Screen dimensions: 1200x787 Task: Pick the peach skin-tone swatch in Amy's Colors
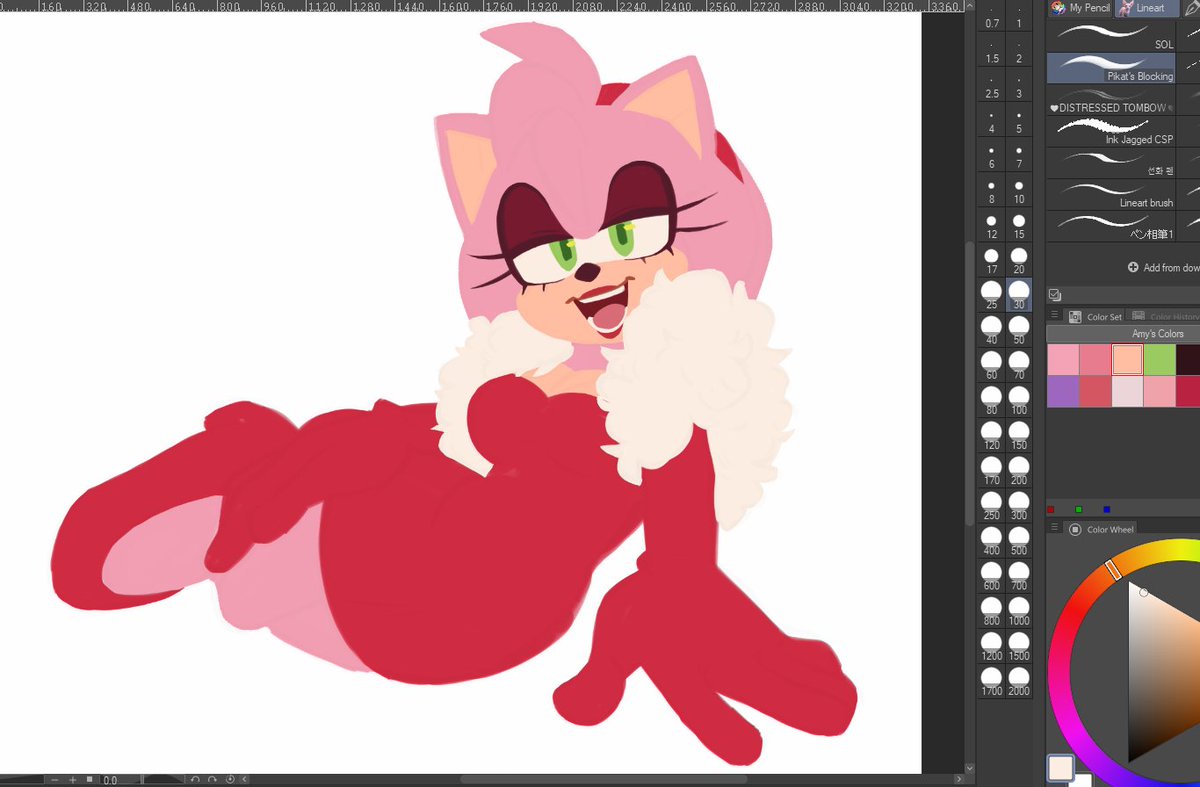[x=1127, y=360]
